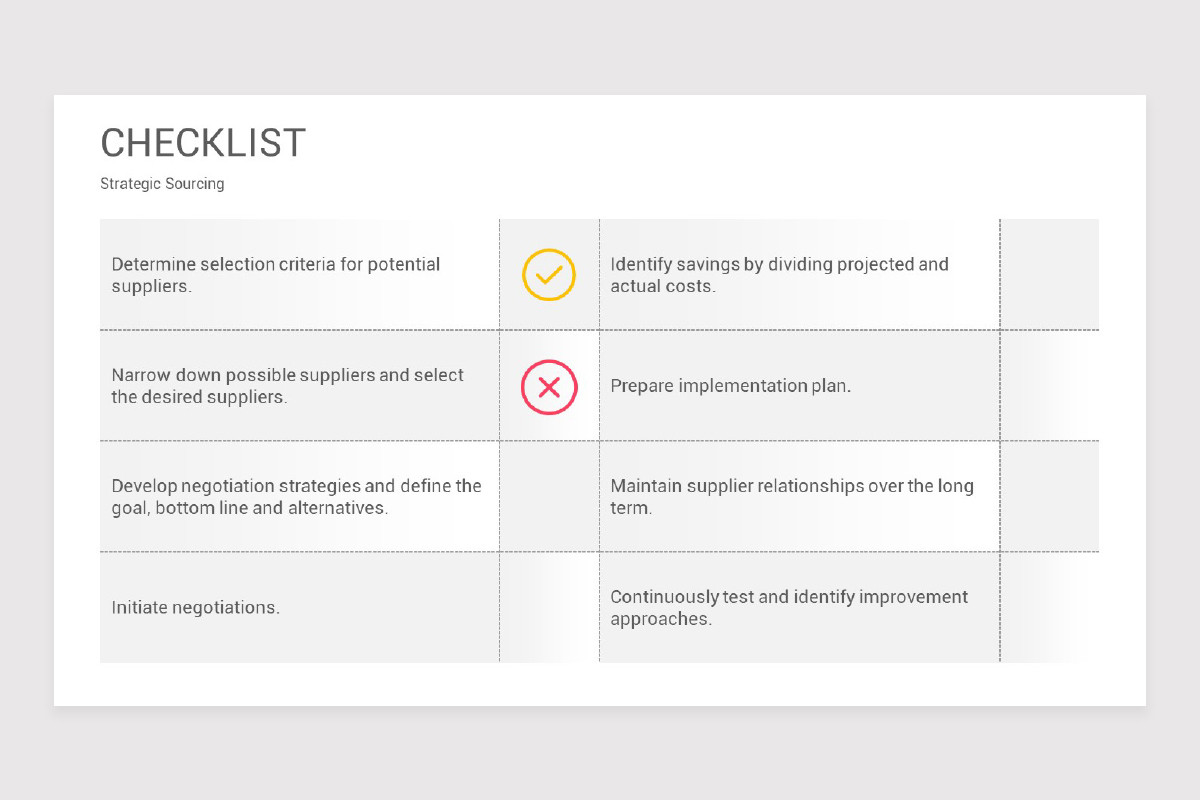Select the Initiate negotiations text cell
Screen dimensions: 1200x800
coord(299,608)
